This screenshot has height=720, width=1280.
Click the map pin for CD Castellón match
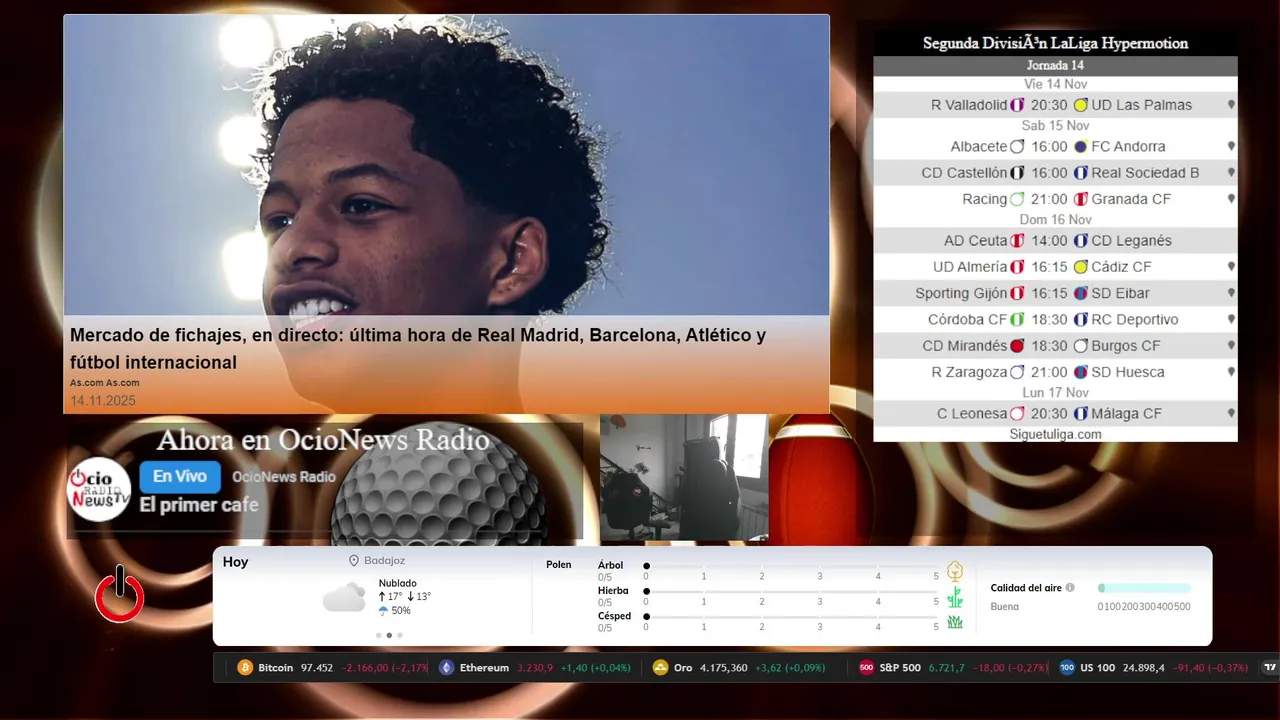(x=1231, y=173)
